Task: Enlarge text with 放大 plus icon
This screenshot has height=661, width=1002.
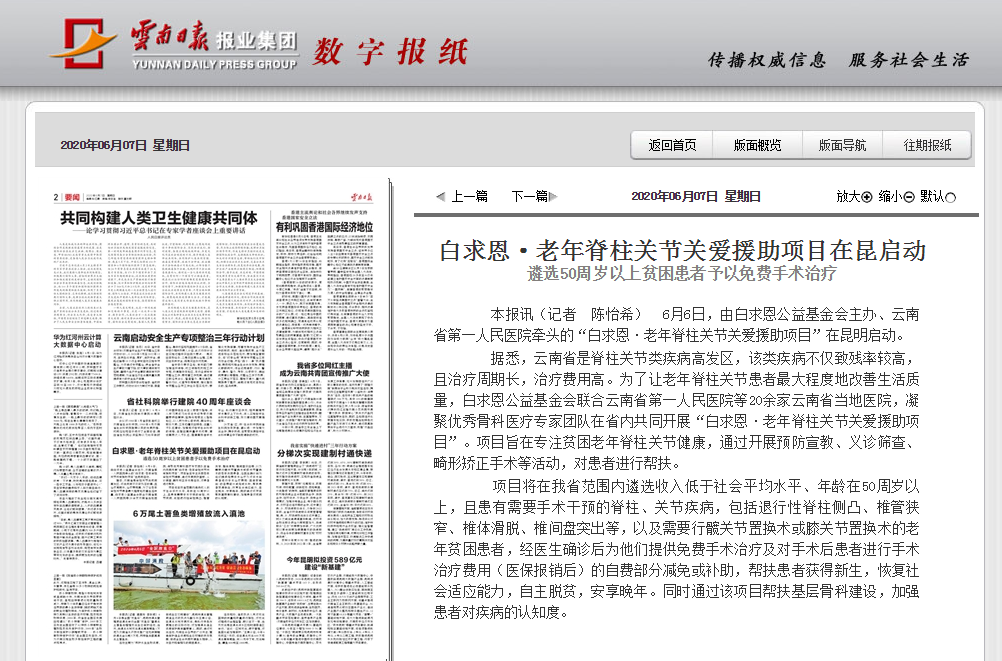Action: click(x=867, y=197)
